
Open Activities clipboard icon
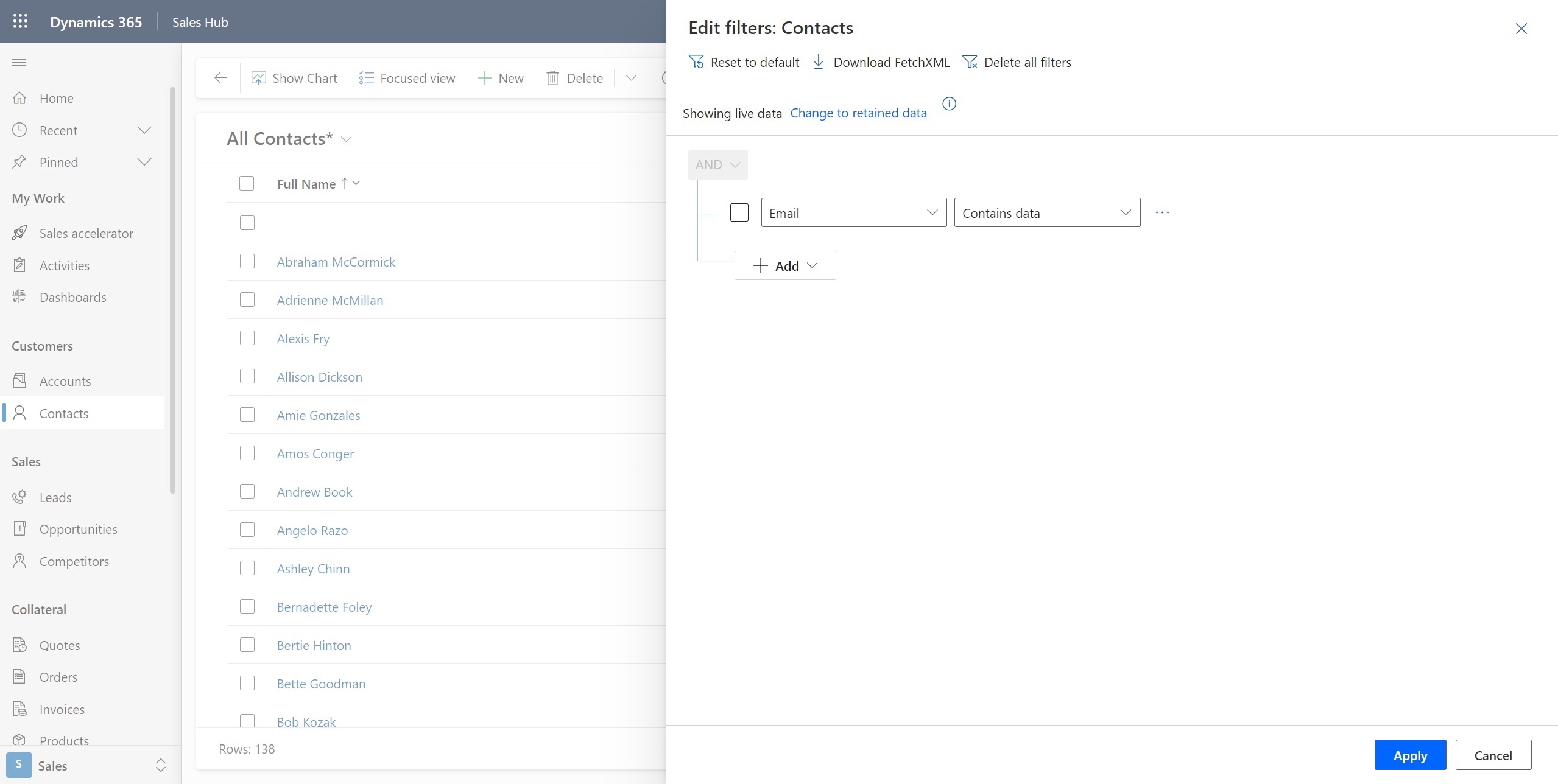coord(19,265)
